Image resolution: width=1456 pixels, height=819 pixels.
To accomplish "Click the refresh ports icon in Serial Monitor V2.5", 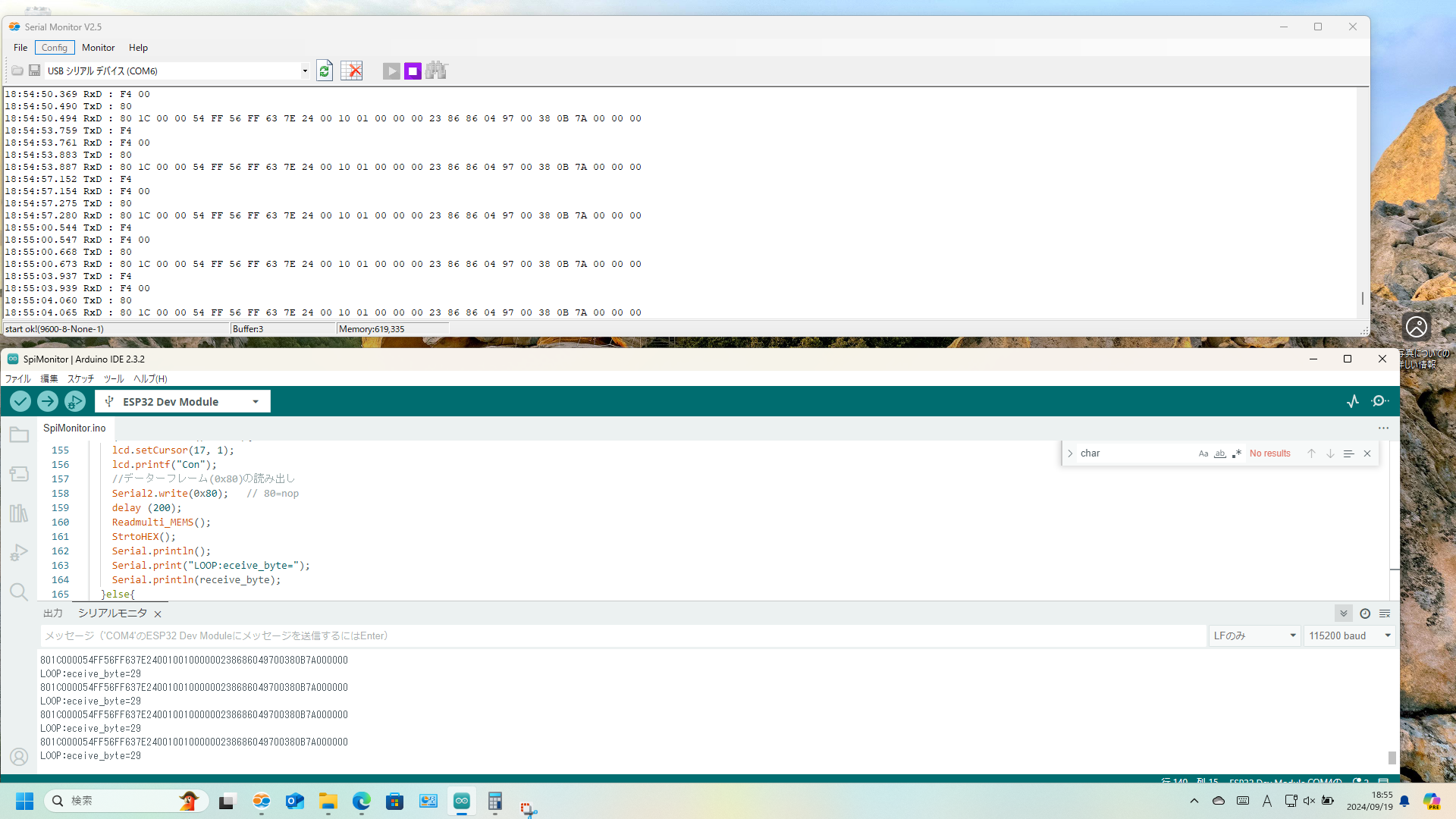I will tap(325, 71).
